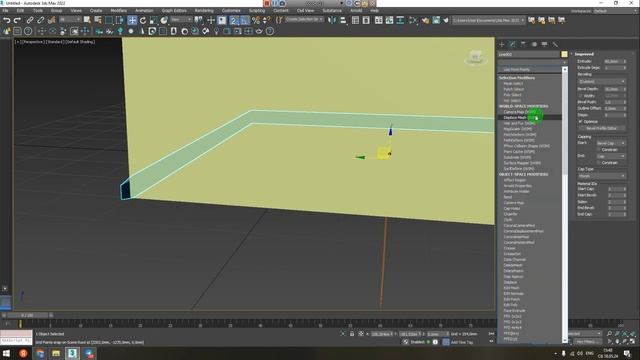This screenshot has height=360, width=640.
Task: Open the Modifiers menu
Action: [118, 11]
